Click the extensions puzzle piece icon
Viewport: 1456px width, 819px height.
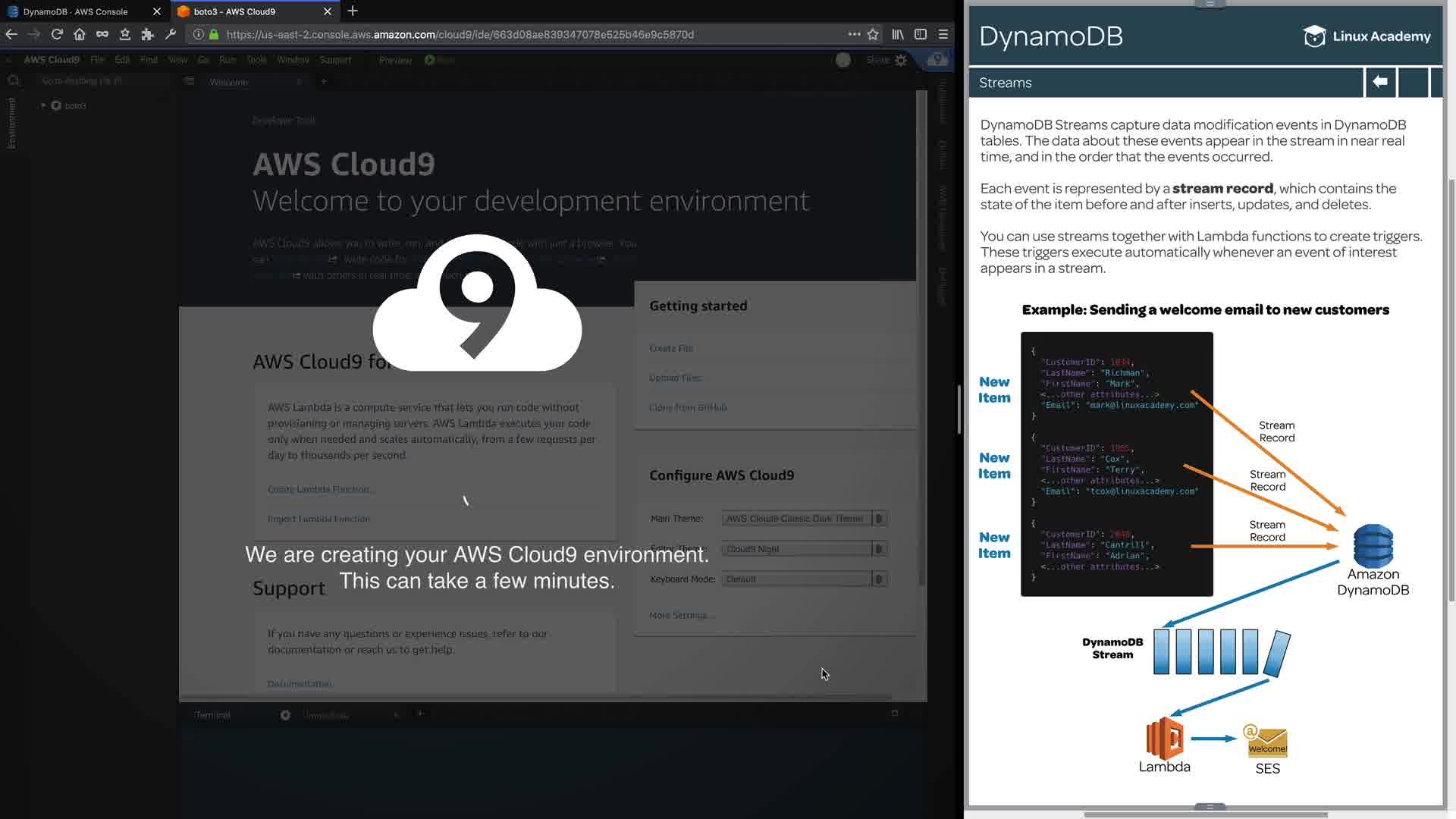148,34
